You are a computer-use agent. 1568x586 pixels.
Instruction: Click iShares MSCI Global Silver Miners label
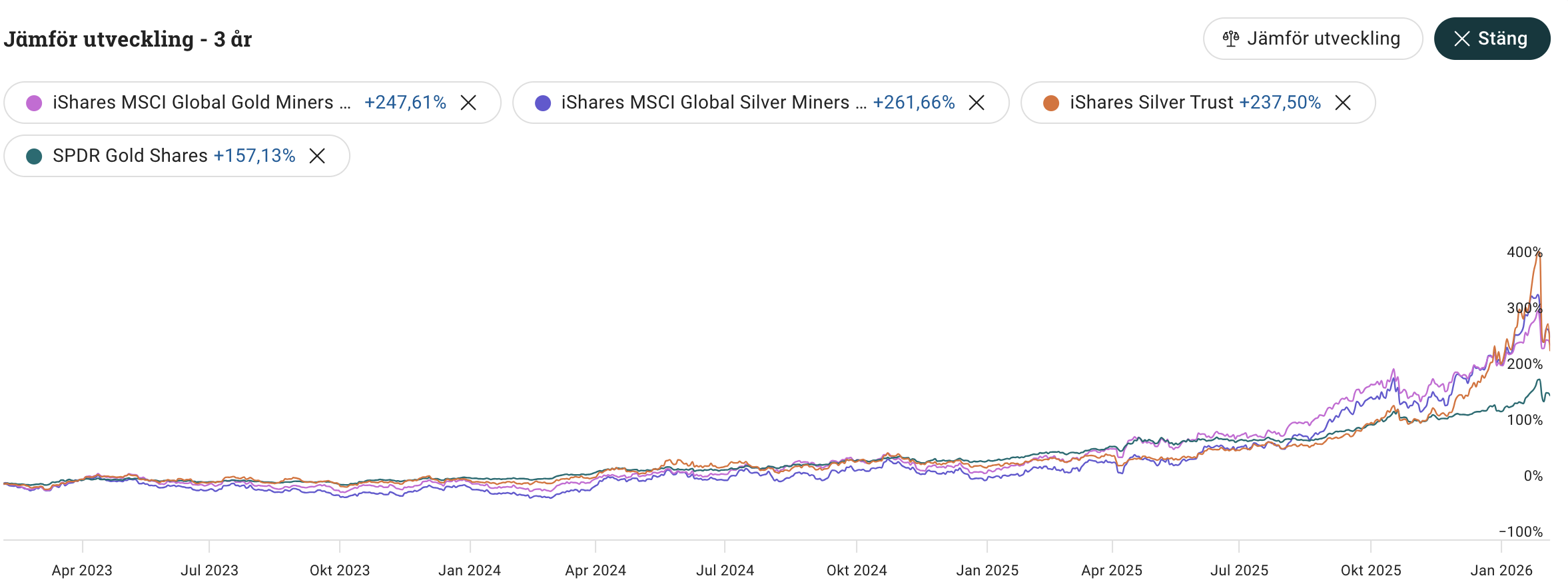click(x=713, y=103)
